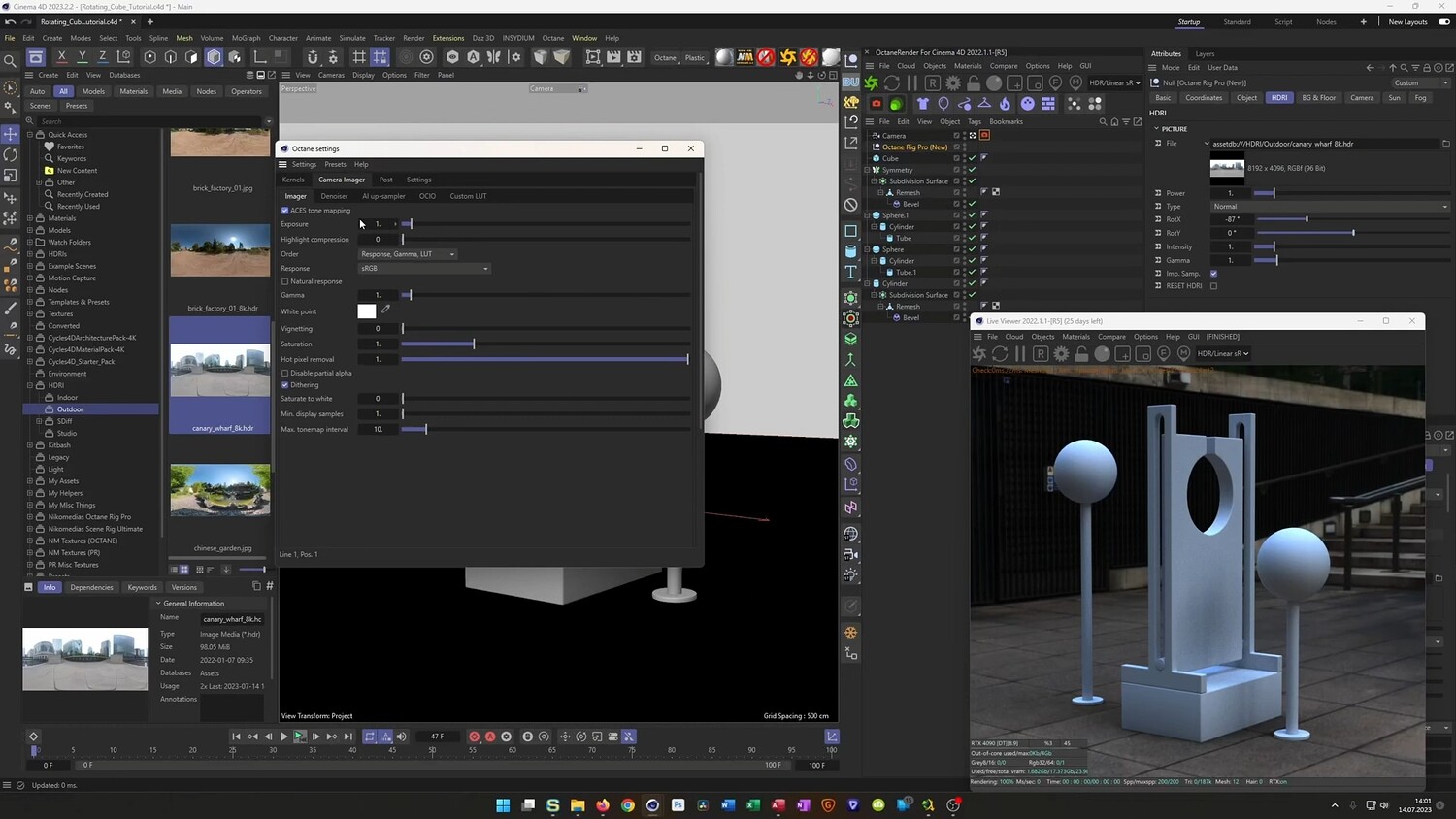The width and height of the screenshot is (1456, 819).
Task: Toggle the timeline sound speaker icon
Action: (402, 737)
